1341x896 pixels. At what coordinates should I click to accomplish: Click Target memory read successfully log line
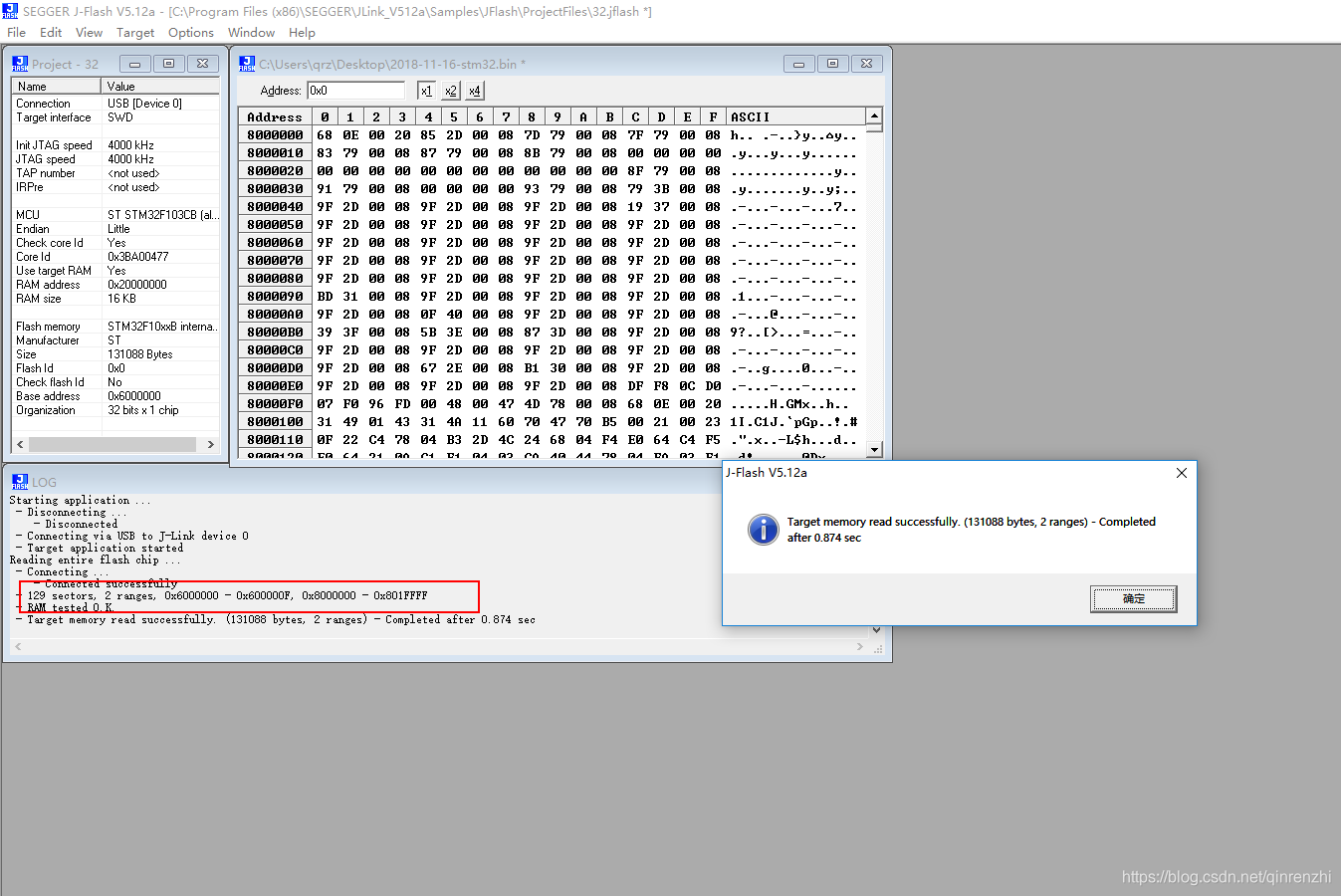281,619
